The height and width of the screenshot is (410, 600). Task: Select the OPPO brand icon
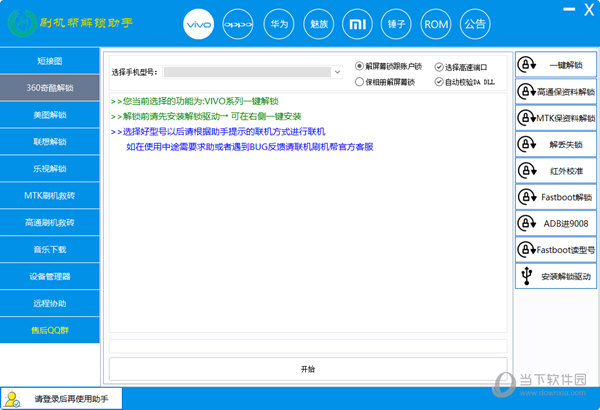click(238, 23)
